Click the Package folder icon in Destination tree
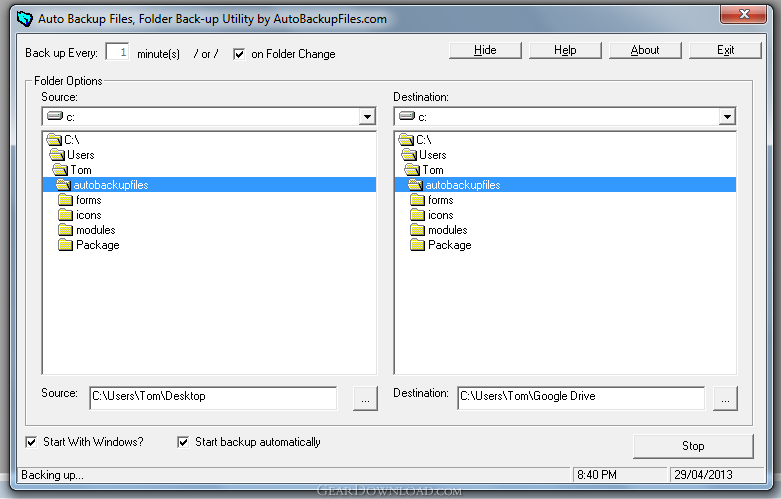Viewport: 781px width, 499px height. tap(417, 245)
